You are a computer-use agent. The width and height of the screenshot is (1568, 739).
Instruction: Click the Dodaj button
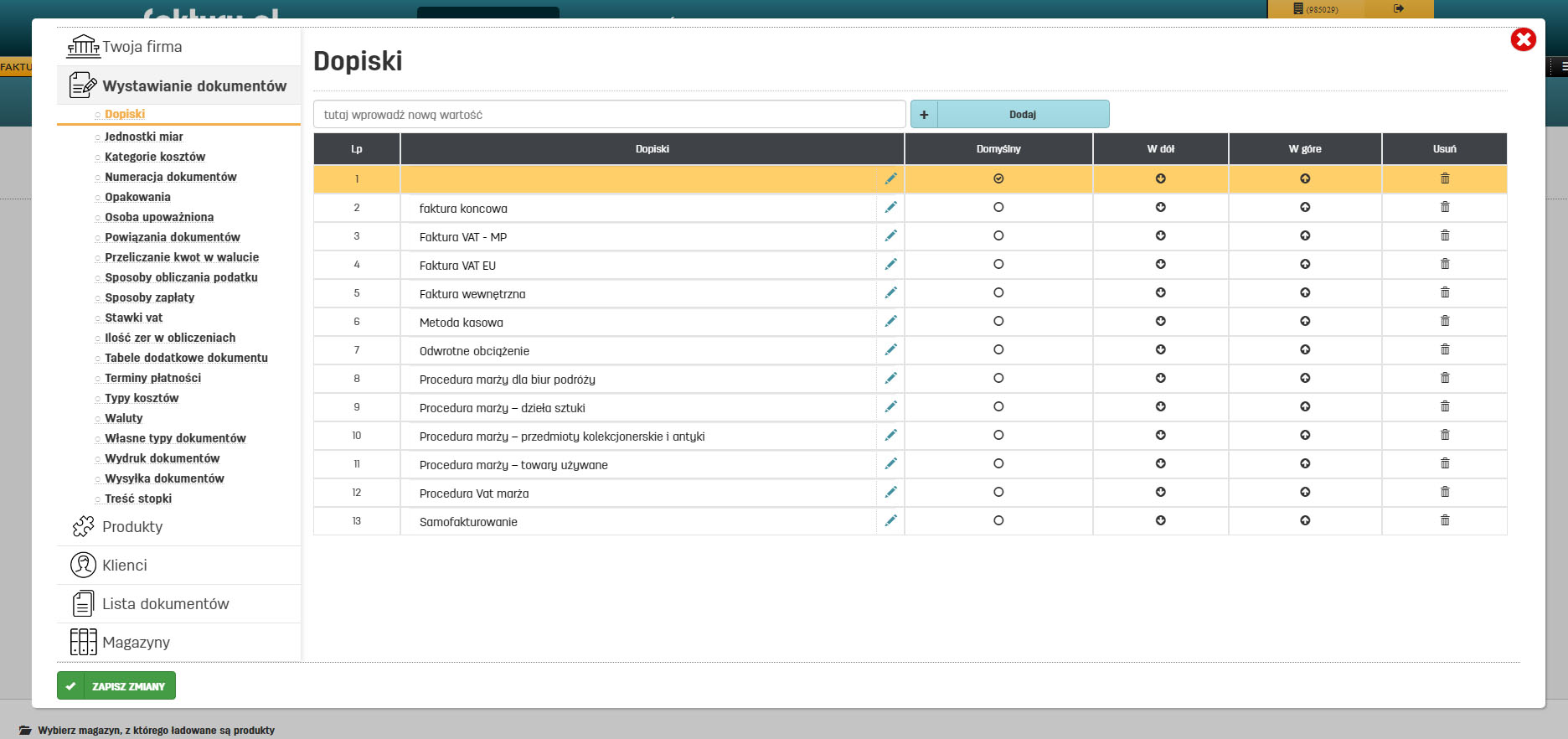(x=1022, y=115)
